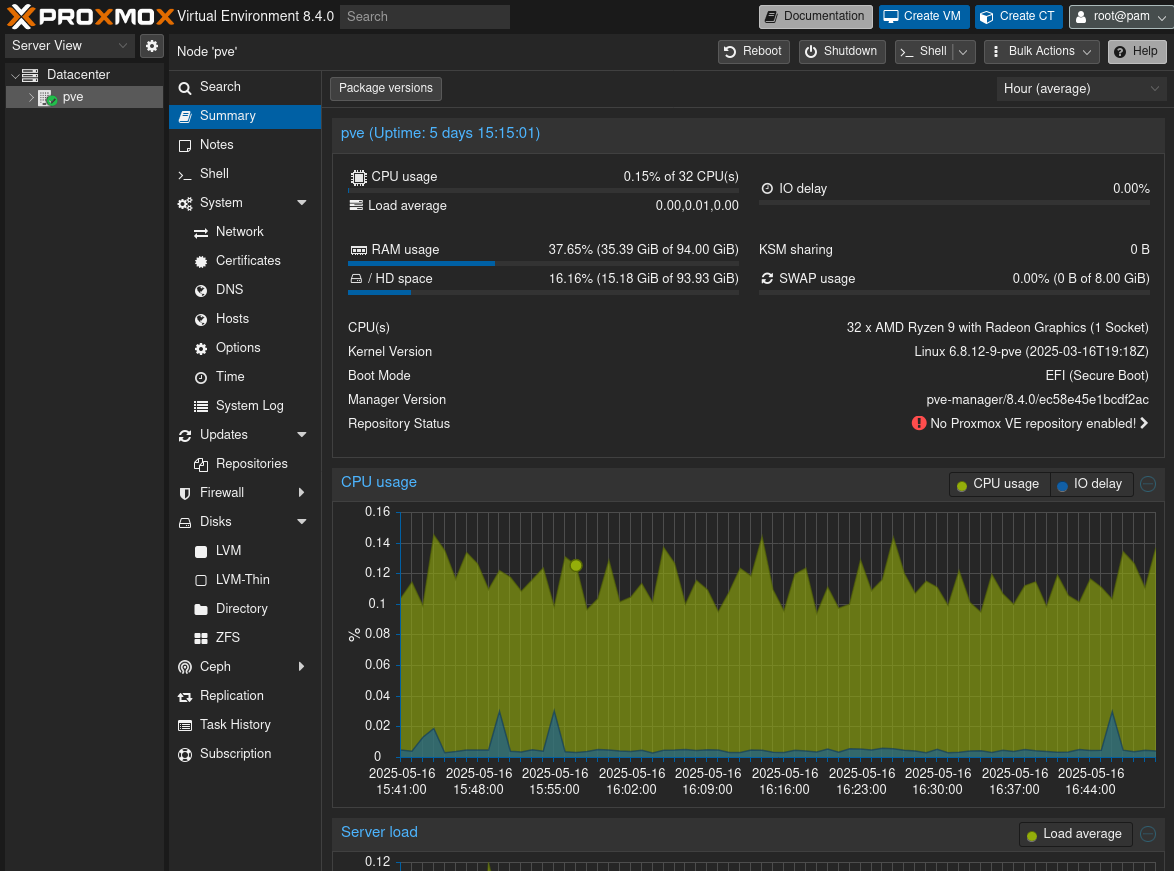The image size is (1174, 871).
Task: Open the Summary menu item
Action: tap(245, 116)
